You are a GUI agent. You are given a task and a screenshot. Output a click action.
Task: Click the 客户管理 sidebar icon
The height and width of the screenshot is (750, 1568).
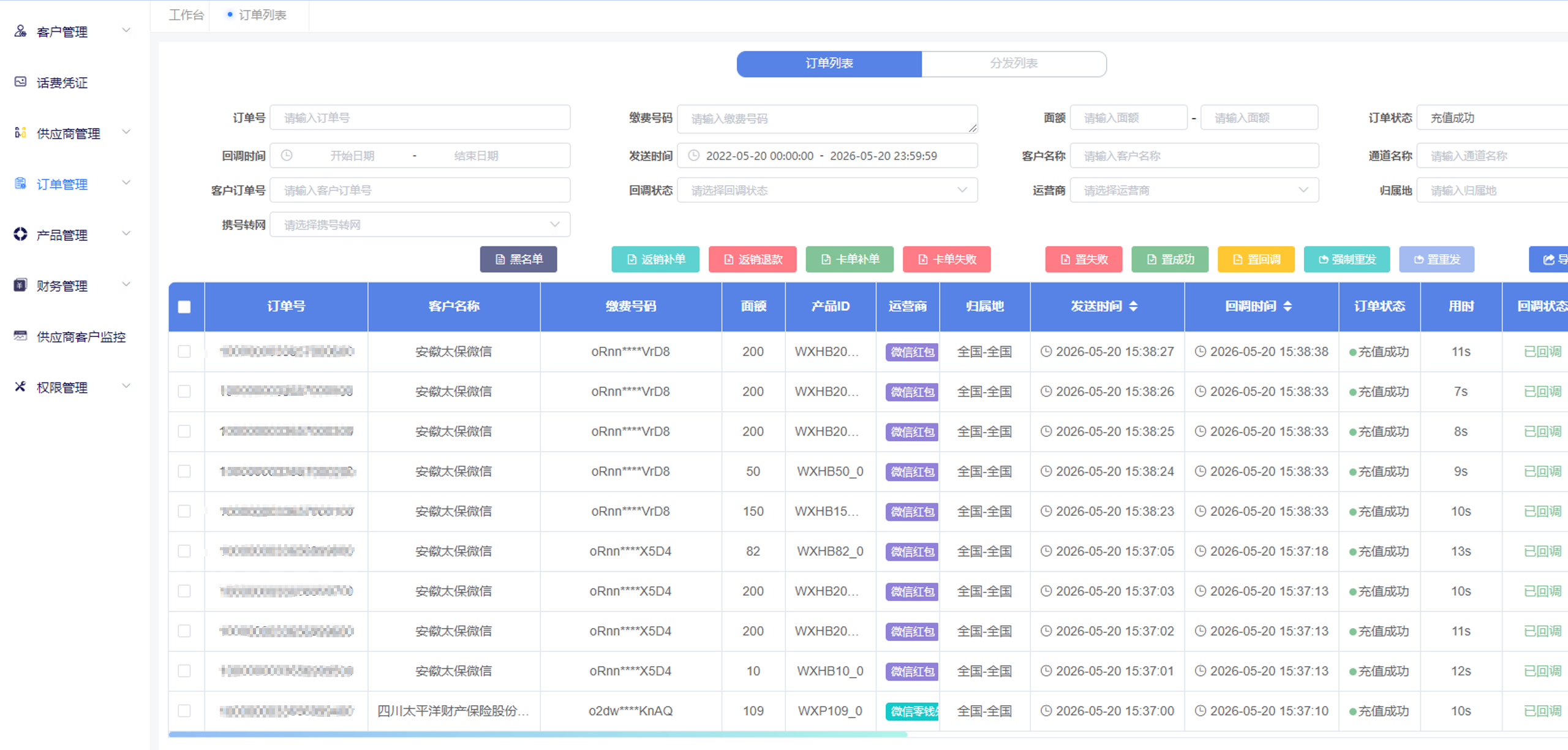coord(20,31)
